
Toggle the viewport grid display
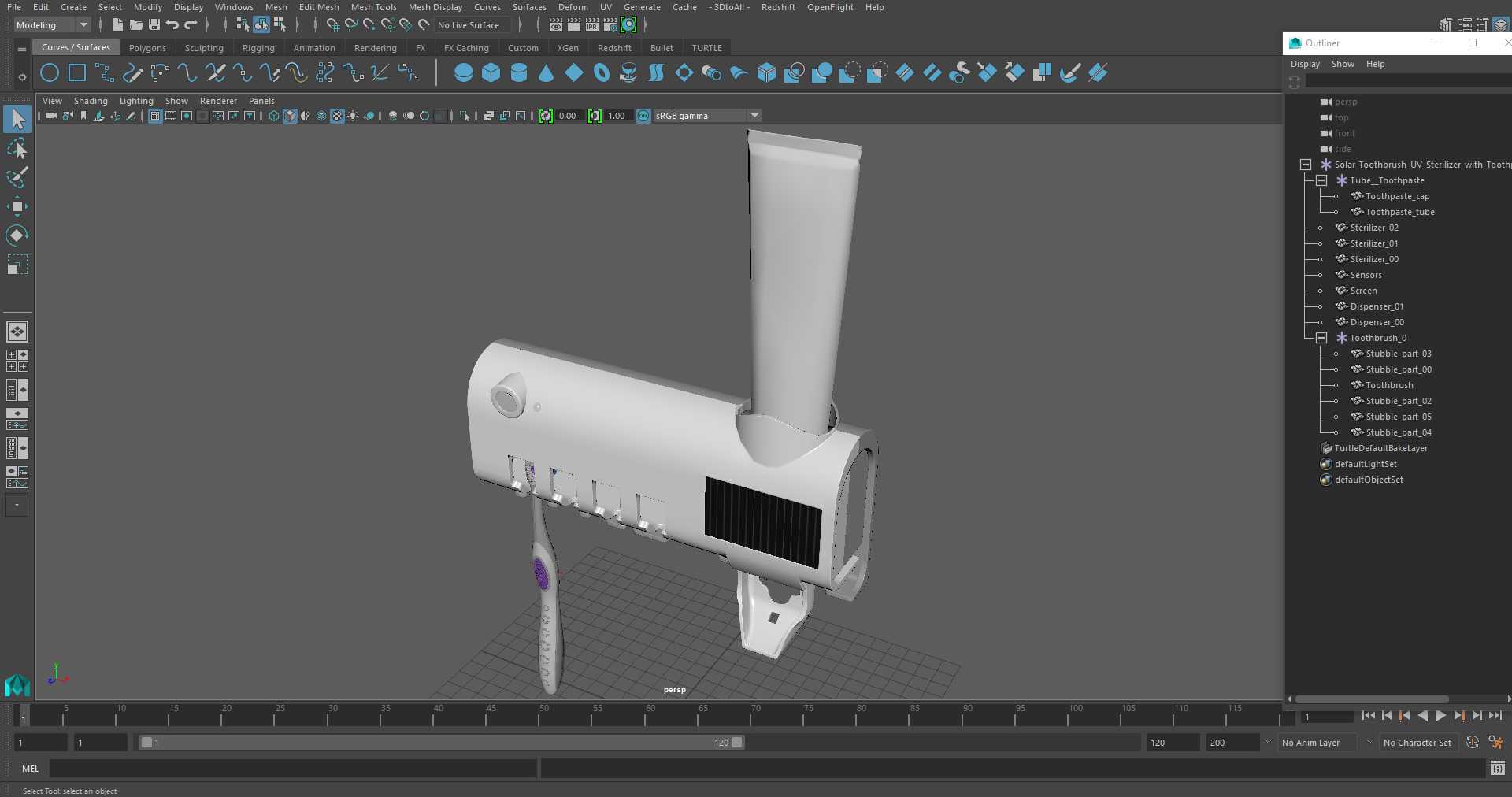pyautogui.click(x=155, y=116)
